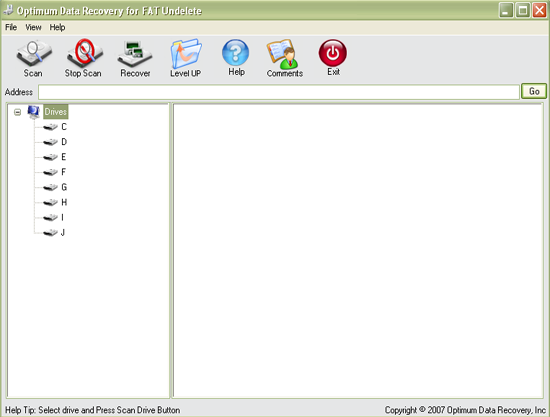Maximize the application window

pos(523,10)
